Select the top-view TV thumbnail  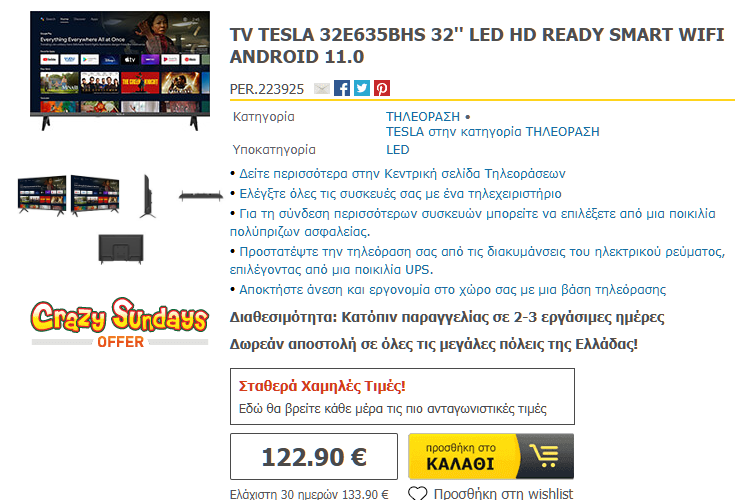click(x=201, y=195)
